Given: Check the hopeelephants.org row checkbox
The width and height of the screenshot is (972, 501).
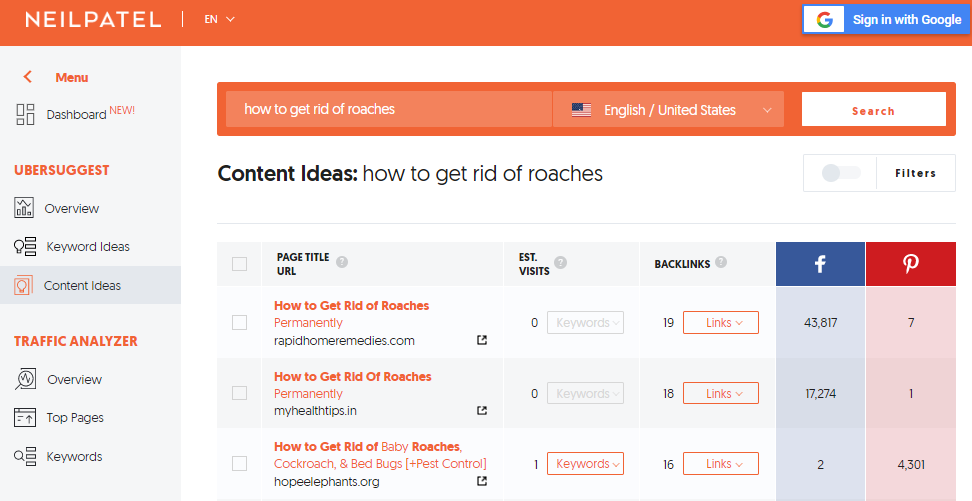Looking at the screenshot, I should point(239,464).
